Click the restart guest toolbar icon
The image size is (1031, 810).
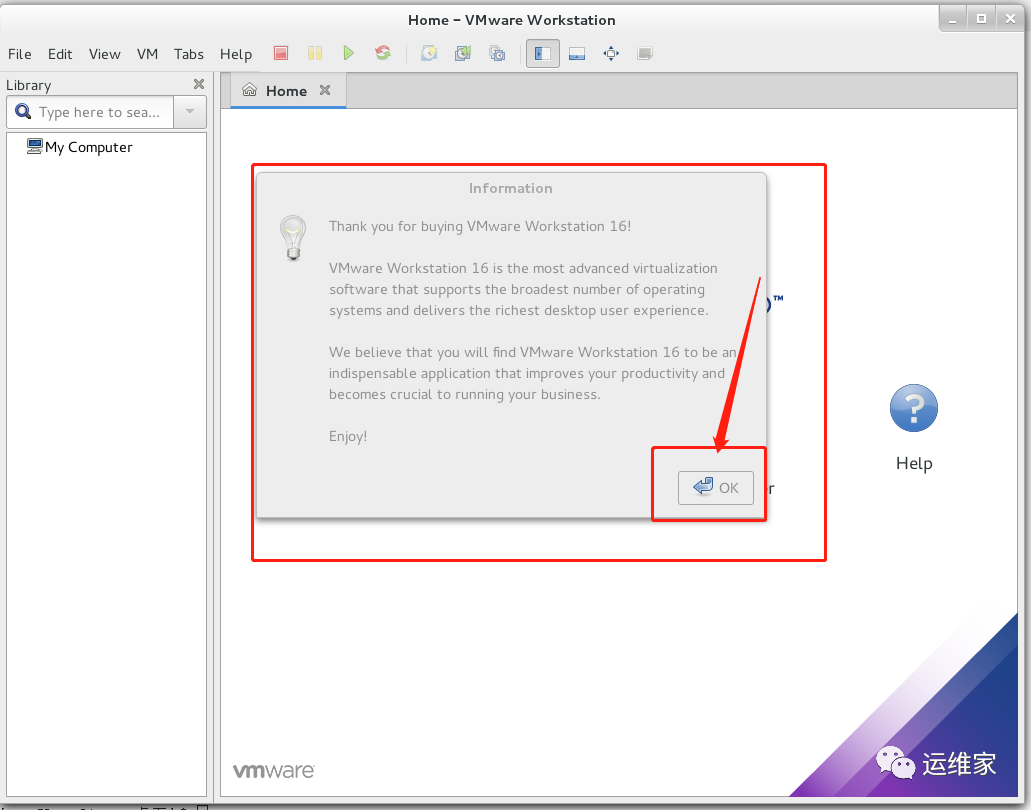coord(383,53)
